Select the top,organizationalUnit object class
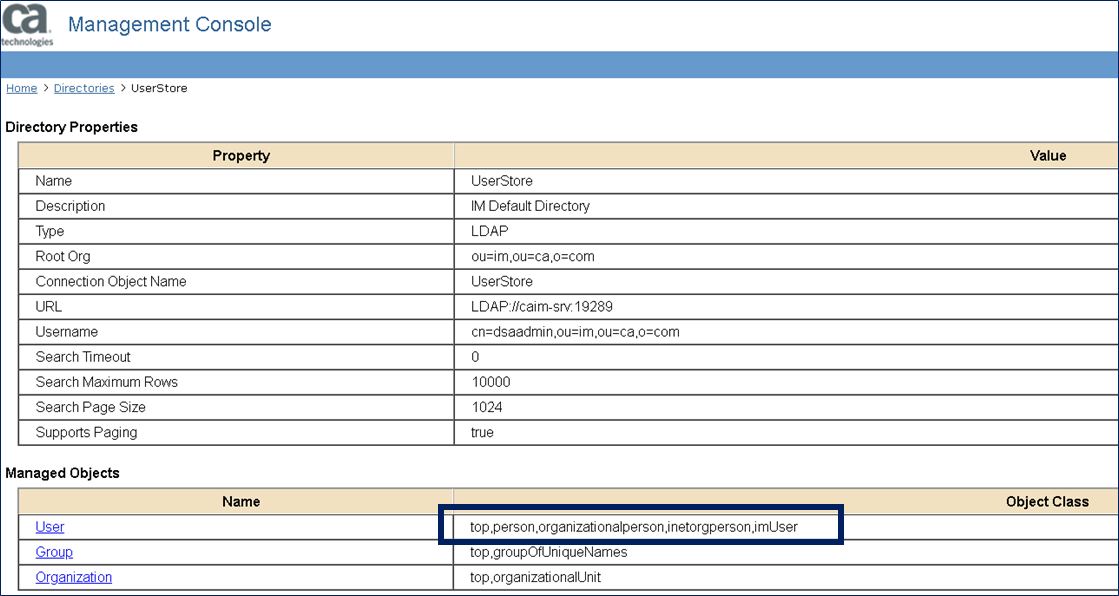The height and width of the screenshot is (596, 1119). point(535,577)
